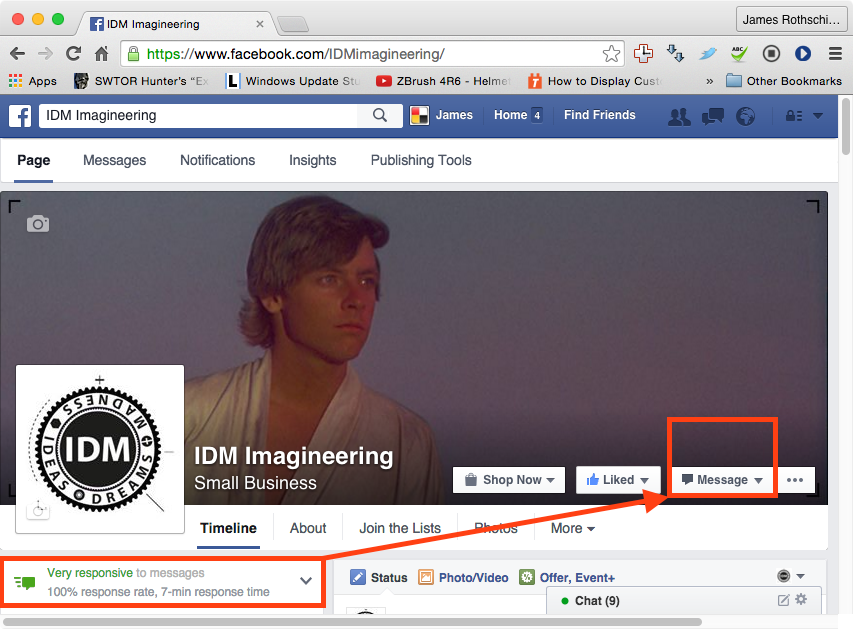The width and height of the screenshot is (853, 629).
Task: Choose Status in the post composer
Action: coord(379,577)
